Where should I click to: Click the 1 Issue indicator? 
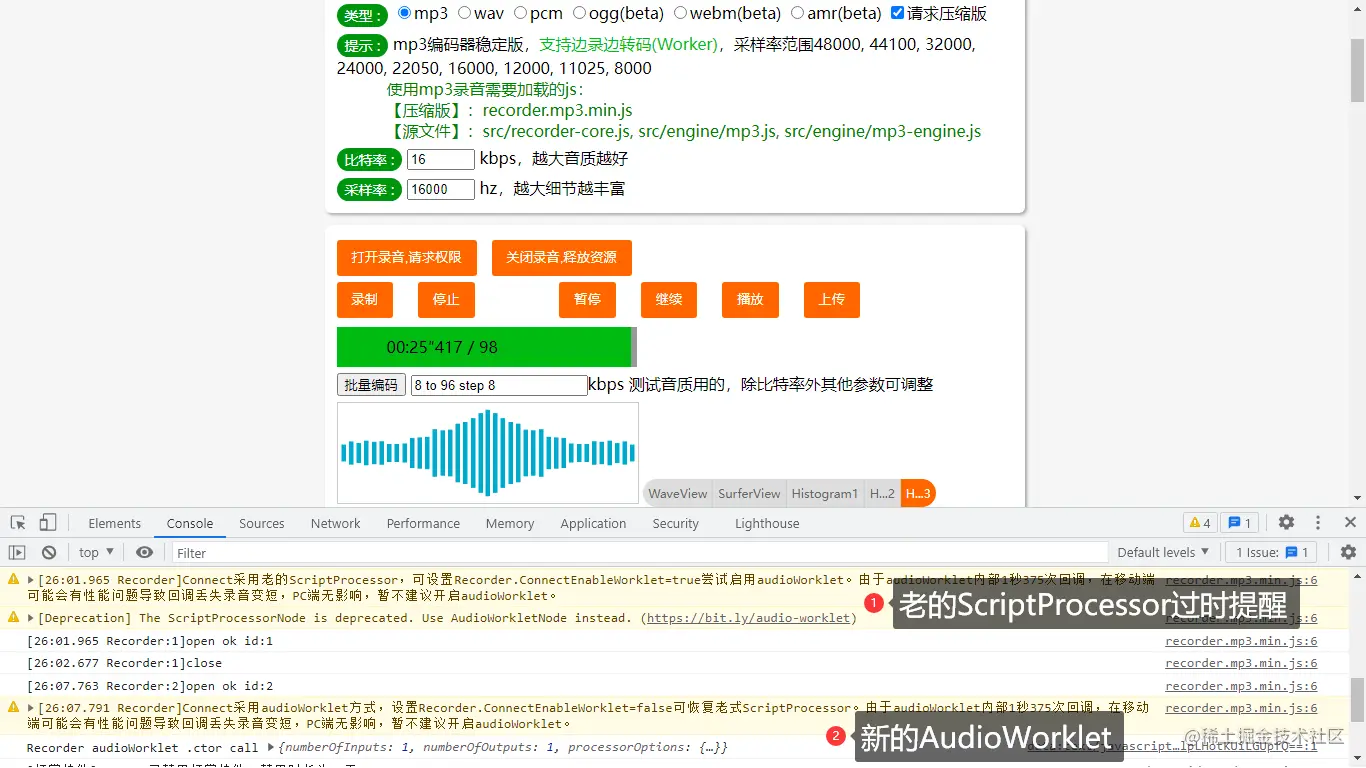point(1272,552)
